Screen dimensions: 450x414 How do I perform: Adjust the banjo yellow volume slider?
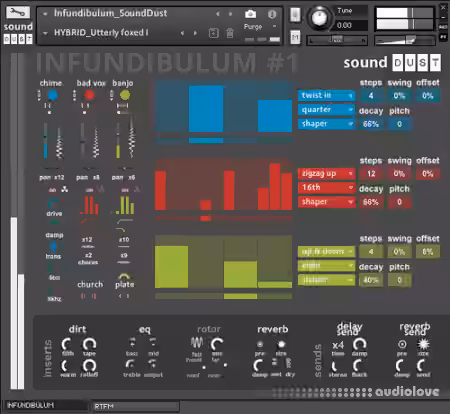tap(118, 141)
